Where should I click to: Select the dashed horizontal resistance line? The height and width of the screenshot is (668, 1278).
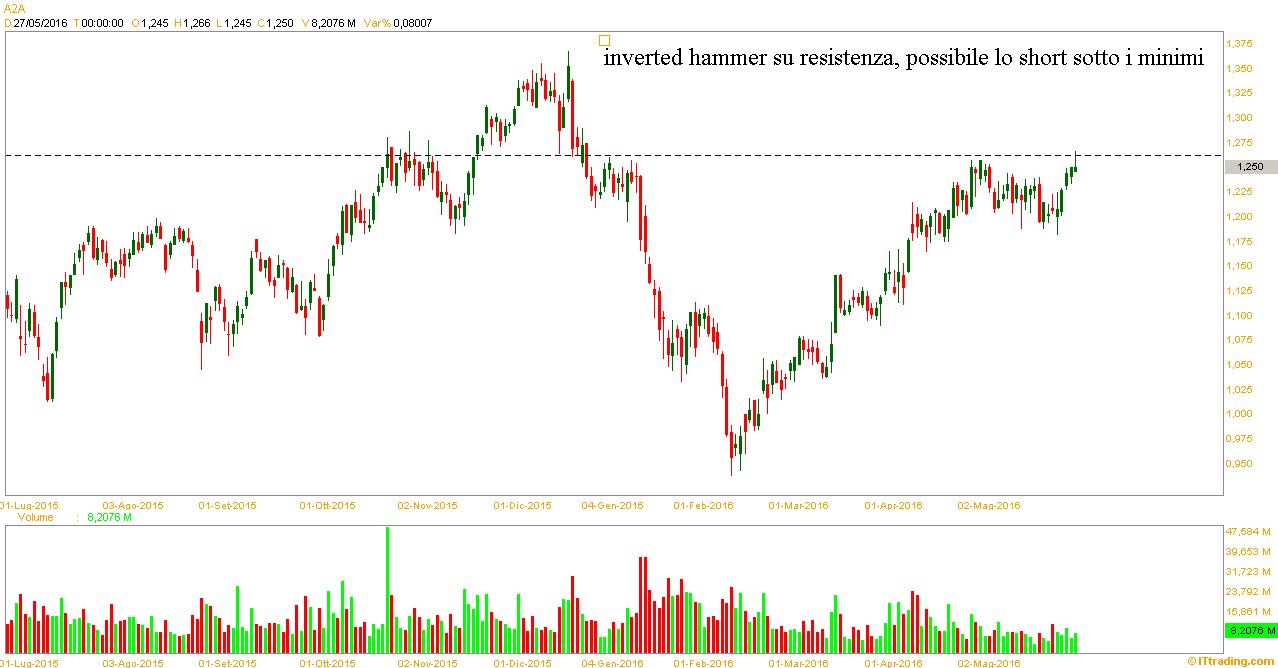612,155
